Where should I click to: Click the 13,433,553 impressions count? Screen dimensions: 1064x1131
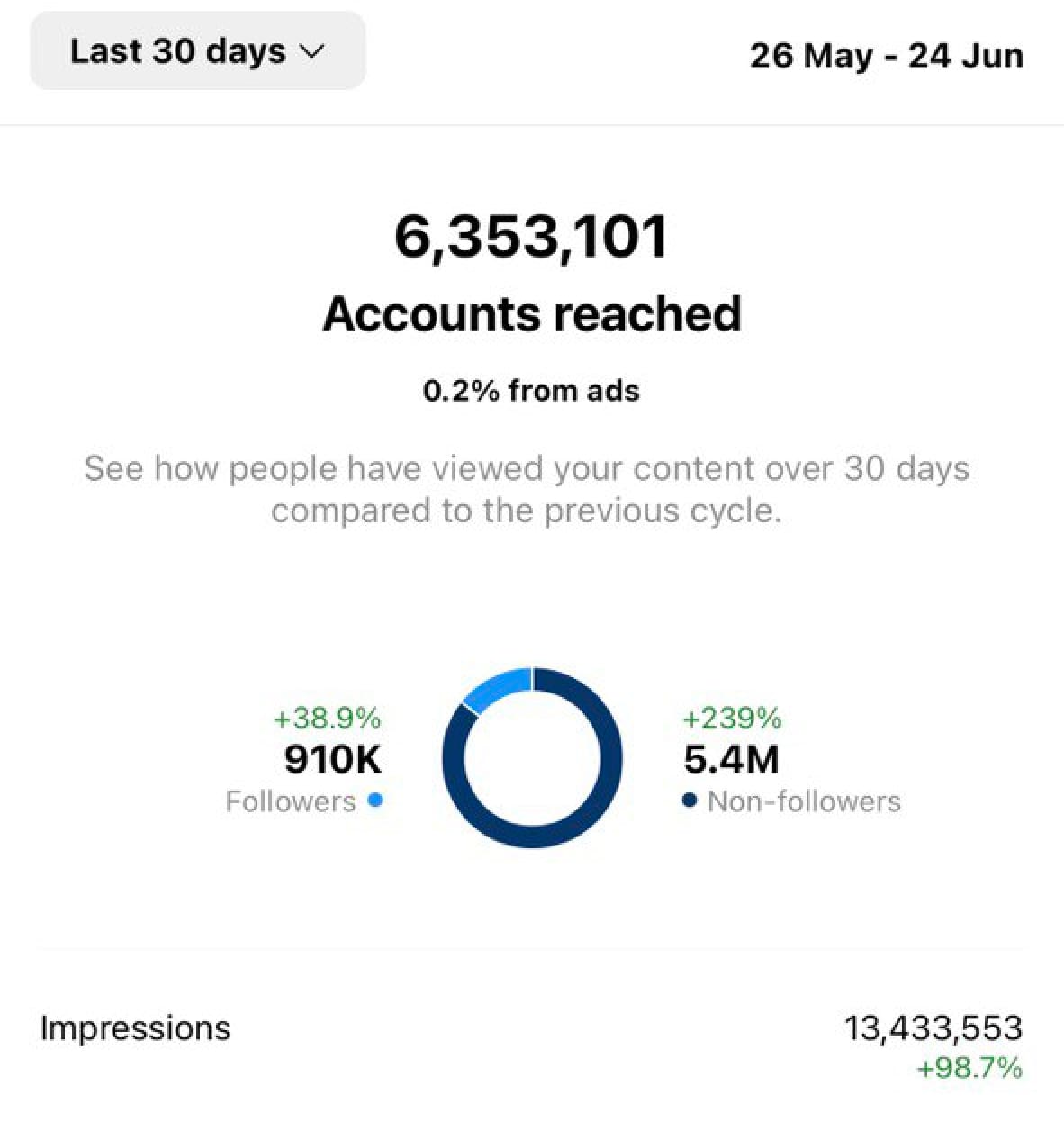[x=933, y=1028]
